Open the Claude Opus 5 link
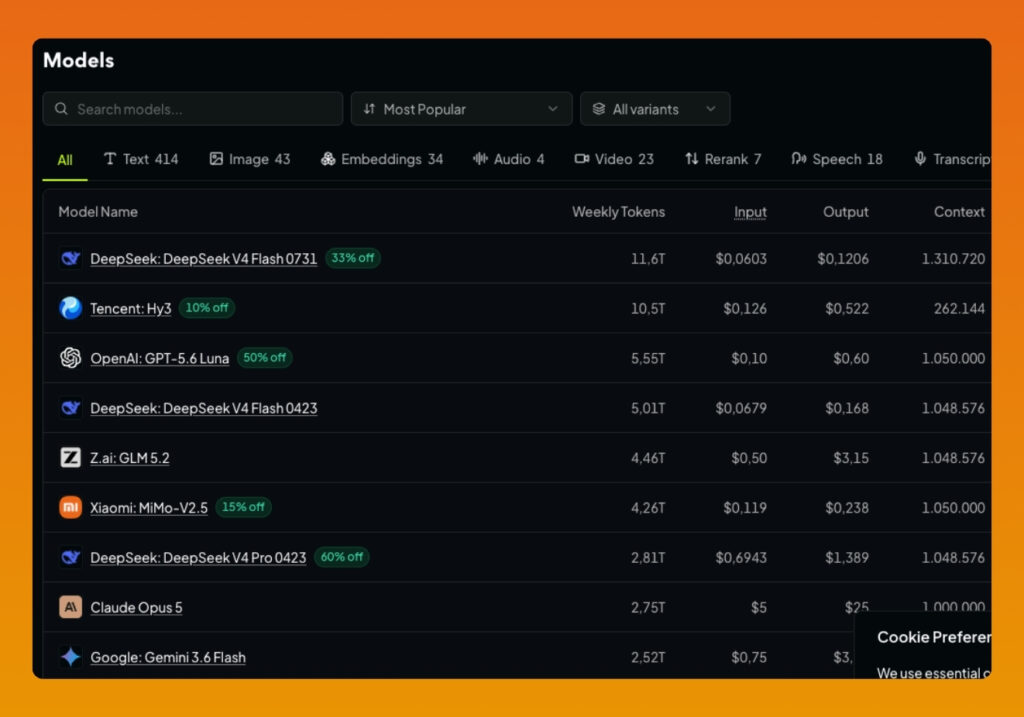The image size is (1024, 717). [x=136, y=607]
